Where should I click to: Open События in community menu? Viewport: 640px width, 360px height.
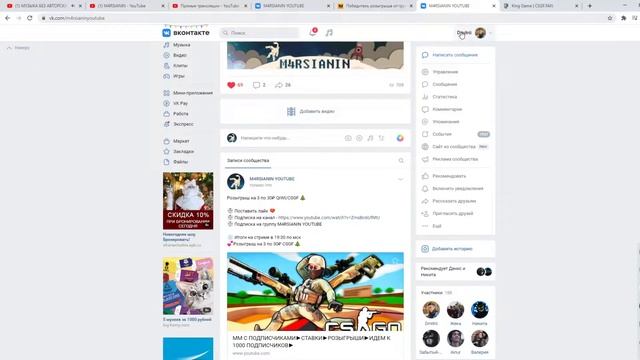tap(442, 134)
